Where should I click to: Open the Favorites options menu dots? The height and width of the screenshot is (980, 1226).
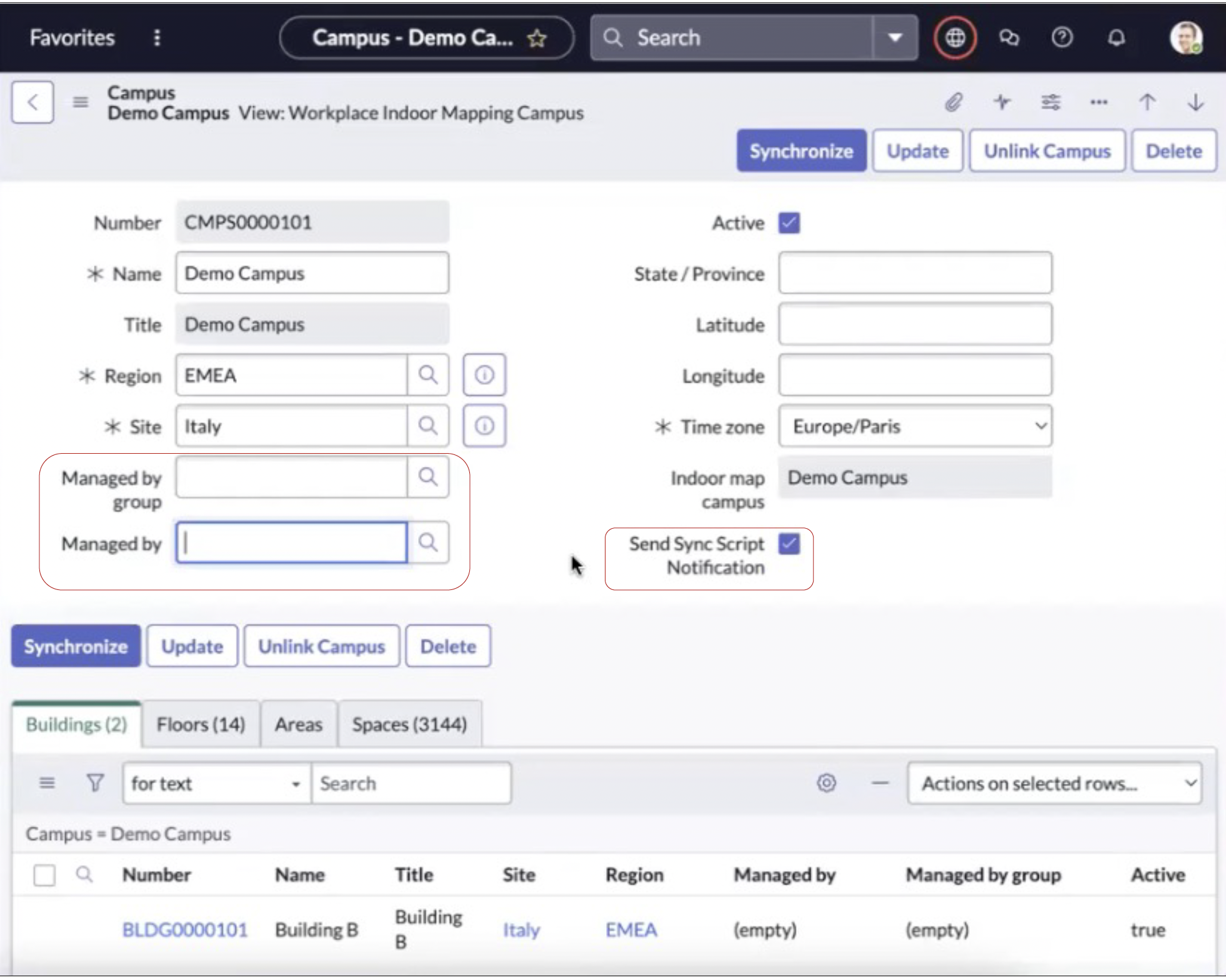tap(157, 37)
